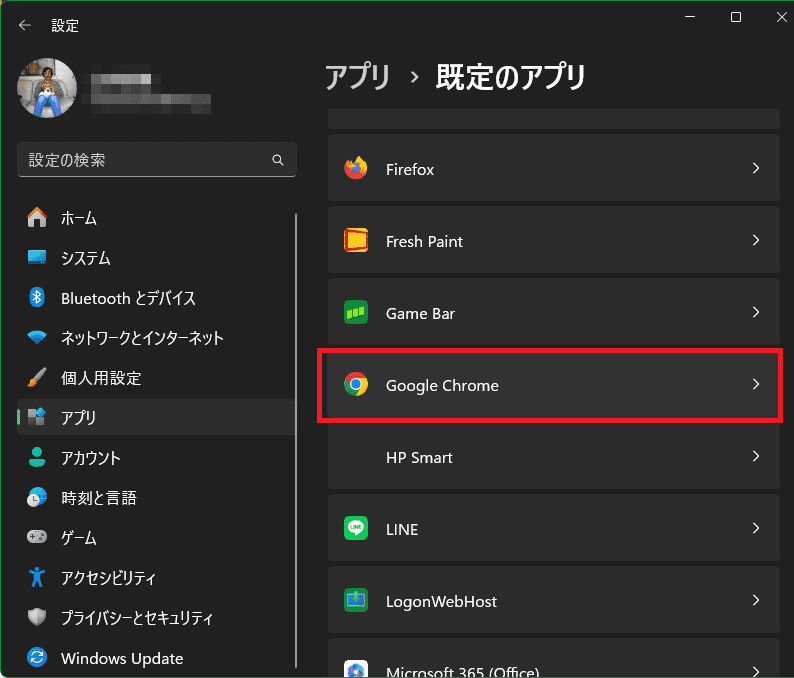The height and width of the screenshot is (678, 794).
Task: Go to Windows Update section
Action: pos(121,658)
